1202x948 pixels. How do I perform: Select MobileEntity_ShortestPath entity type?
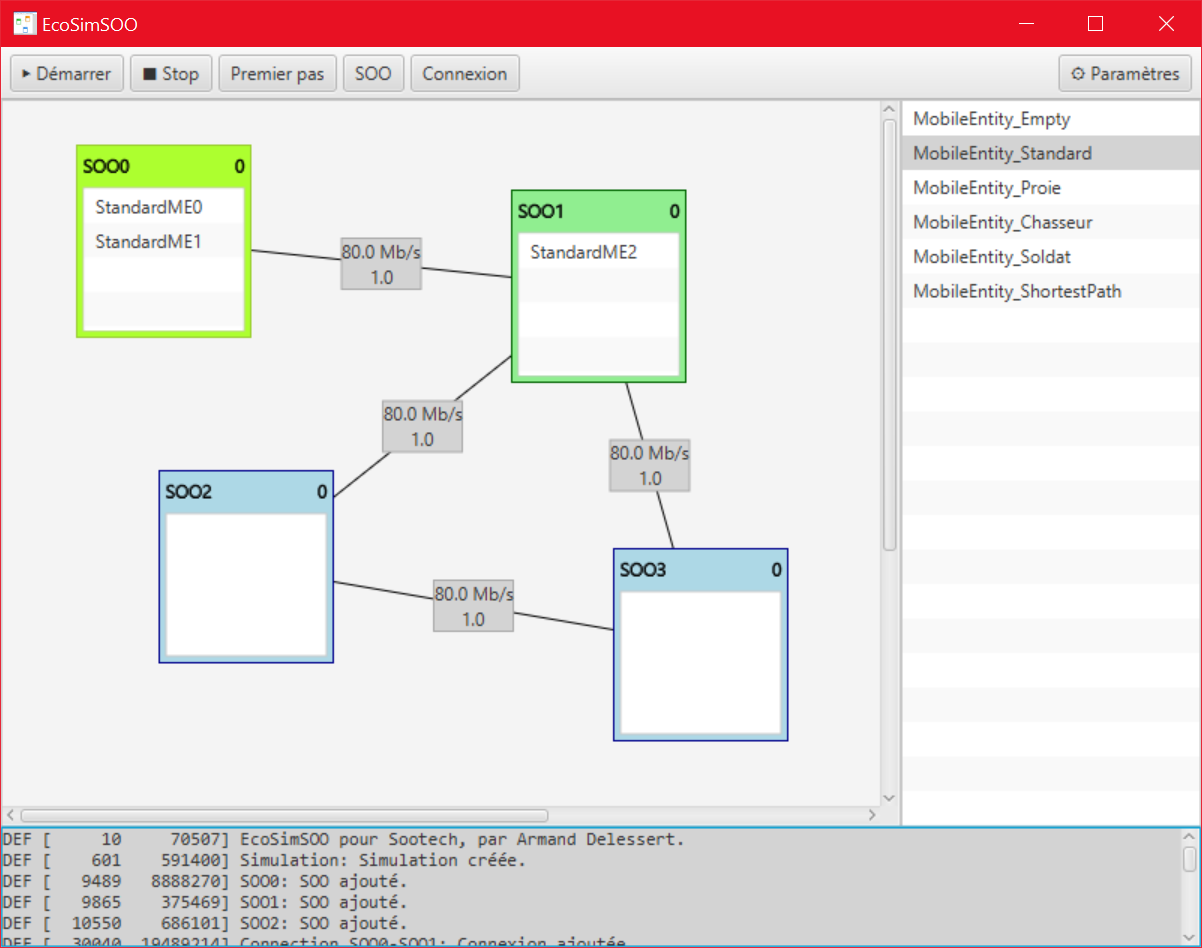click(x=1017, y=291)
